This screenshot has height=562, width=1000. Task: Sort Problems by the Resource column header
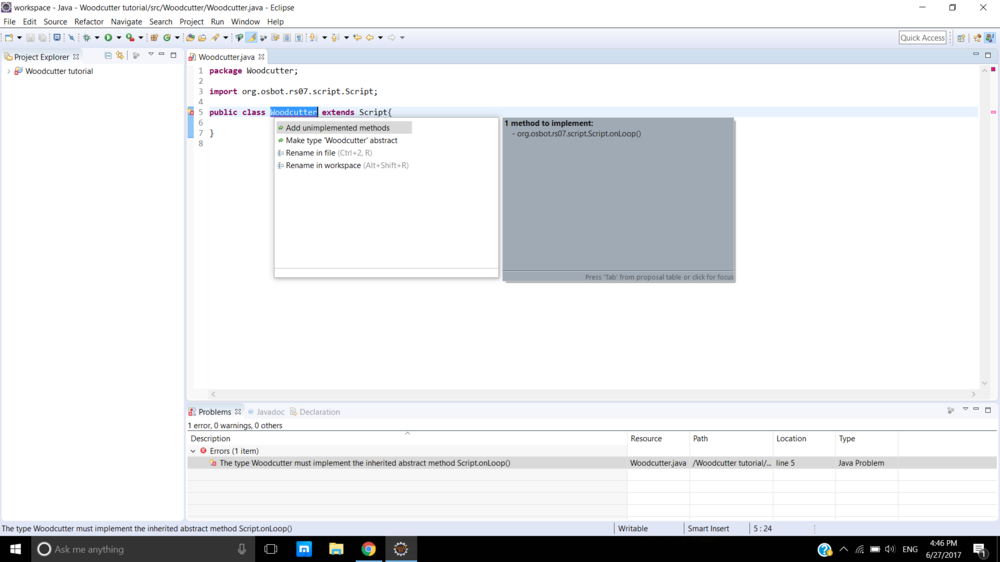tap(658, 438)
